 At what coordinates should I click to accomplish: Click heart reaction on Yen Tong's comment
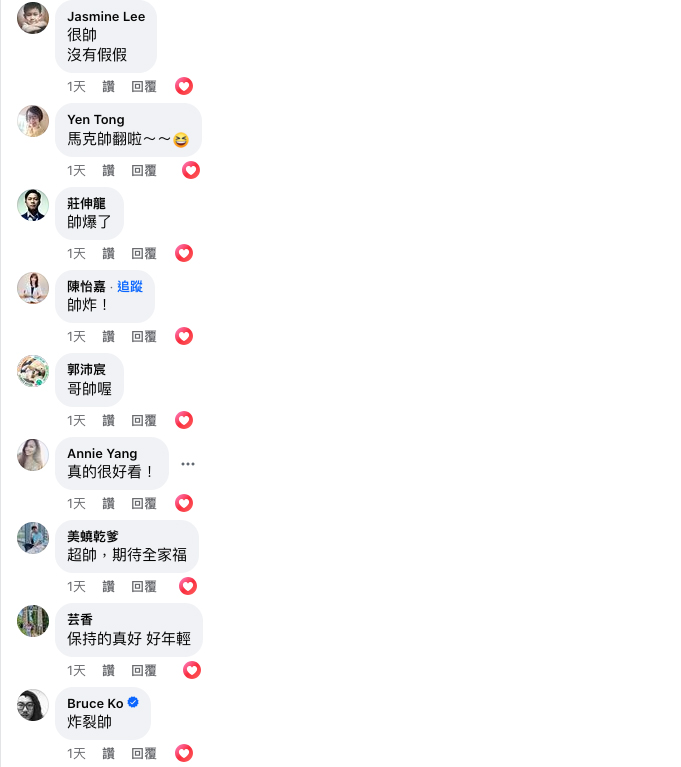(191, 170)
